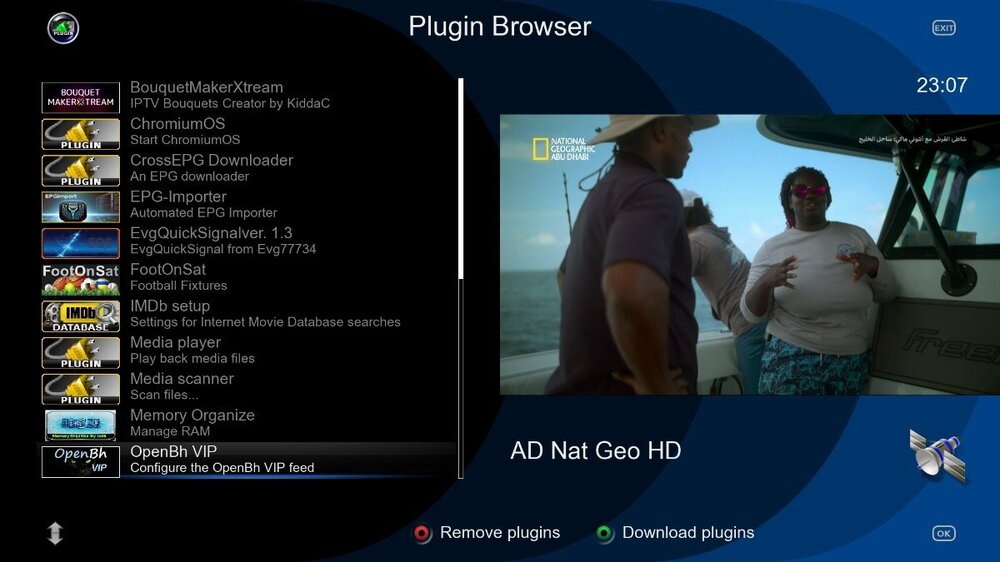Click the green Download plugins button dot
The height and width of the screenshot is (562, 1000).
click(603, 533)
